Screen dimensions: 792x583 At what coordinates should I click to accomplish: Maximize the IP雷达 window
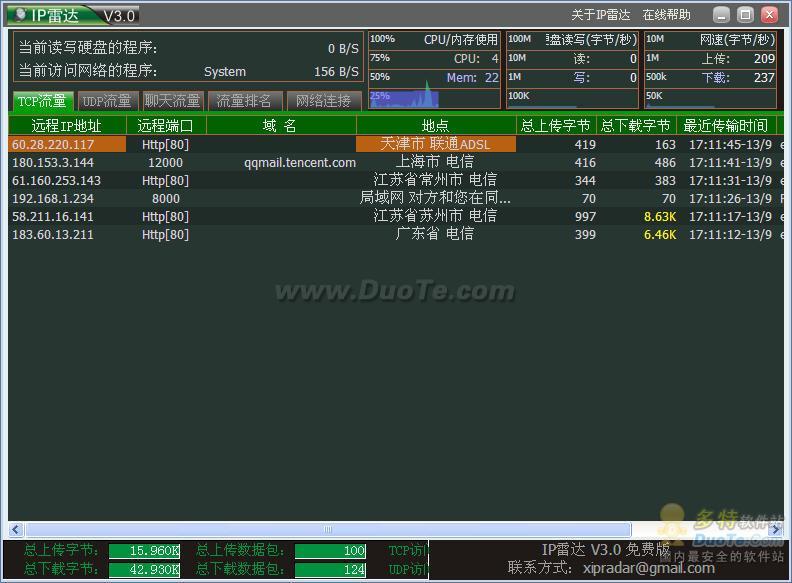coord(745,15)
